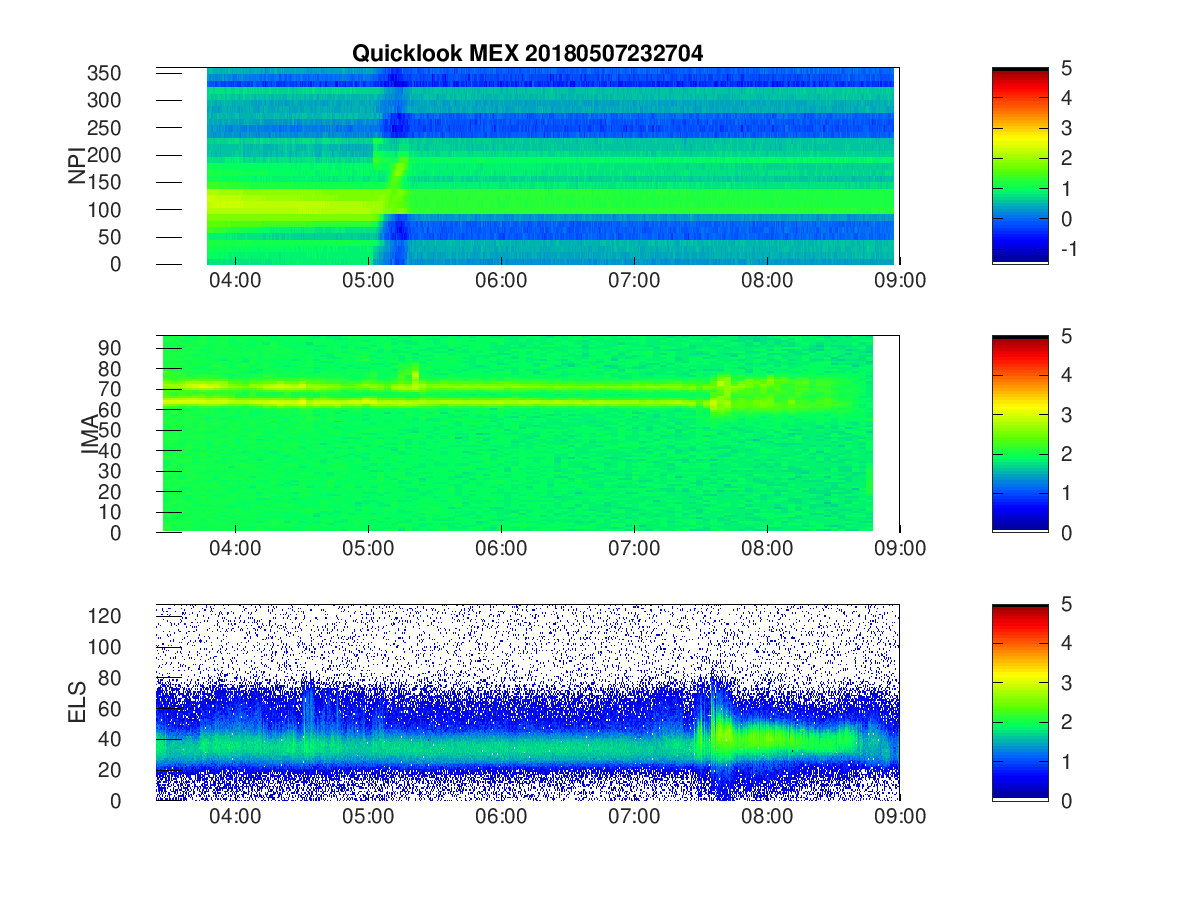Click the 06:00 time label under IMA plot
The width and height of the screenshot is (1200, 900).
(501, 549)
